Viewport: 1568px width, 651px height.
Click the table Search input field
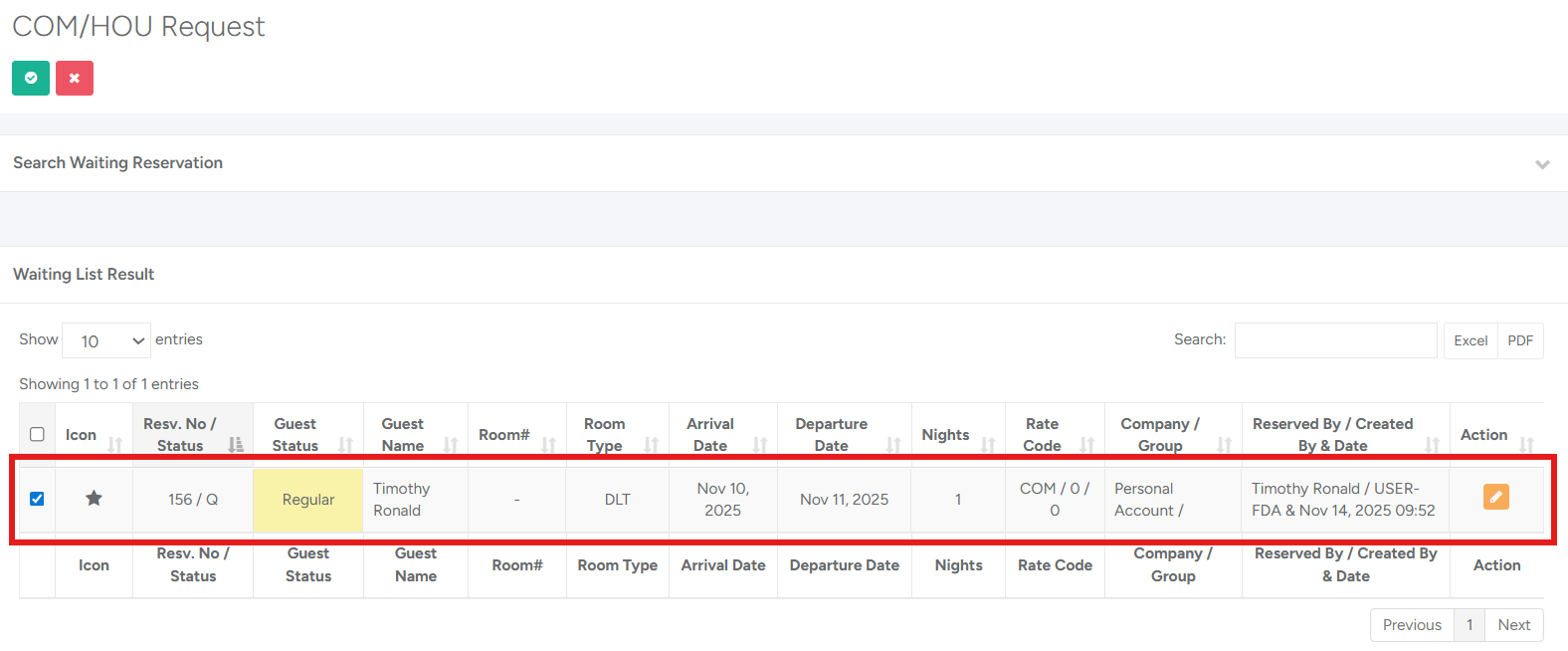[1335, 340]
